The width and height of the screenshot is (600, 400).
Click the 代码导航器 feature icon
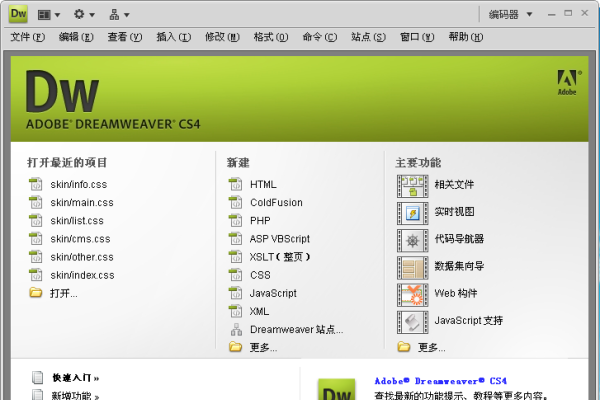[412, 241]
